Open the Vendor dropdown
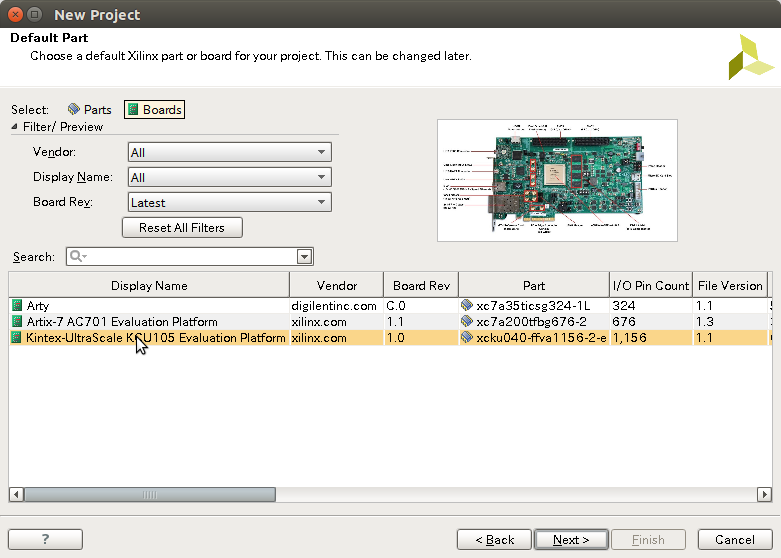The height and width of the screenshot is (558, 781). 230,152
